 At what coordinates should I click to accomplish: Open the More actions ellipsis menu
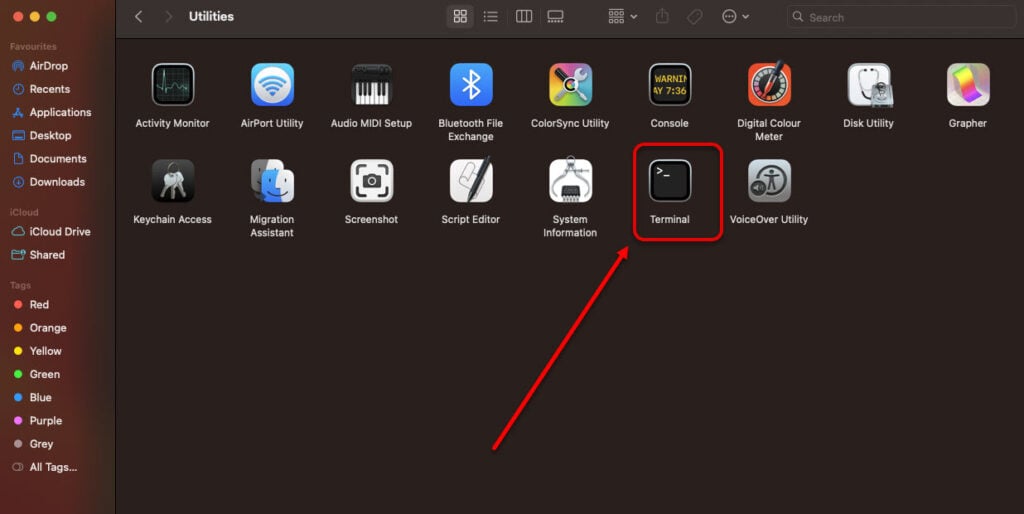[735, 17]
